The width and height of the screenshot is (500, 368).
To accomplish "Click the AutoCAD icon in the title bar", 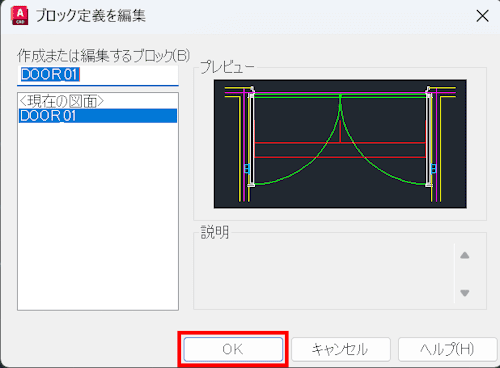I will pos(20,16).
